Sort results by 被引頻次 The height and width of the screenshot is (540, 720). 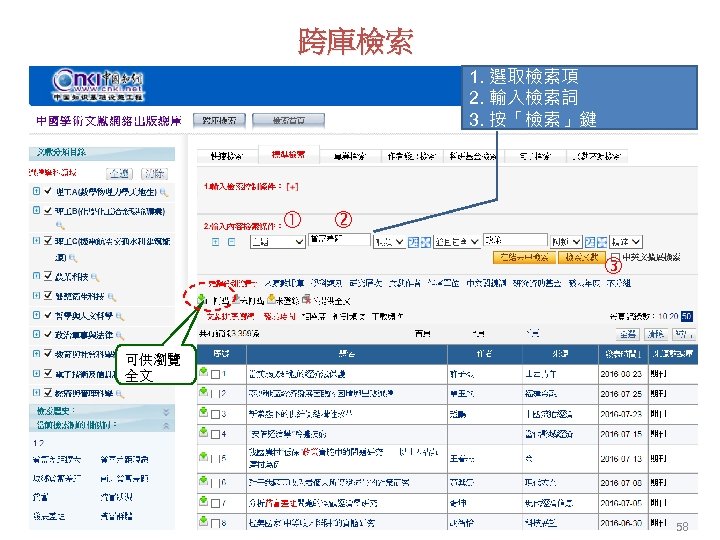click(x=349, y=316)
